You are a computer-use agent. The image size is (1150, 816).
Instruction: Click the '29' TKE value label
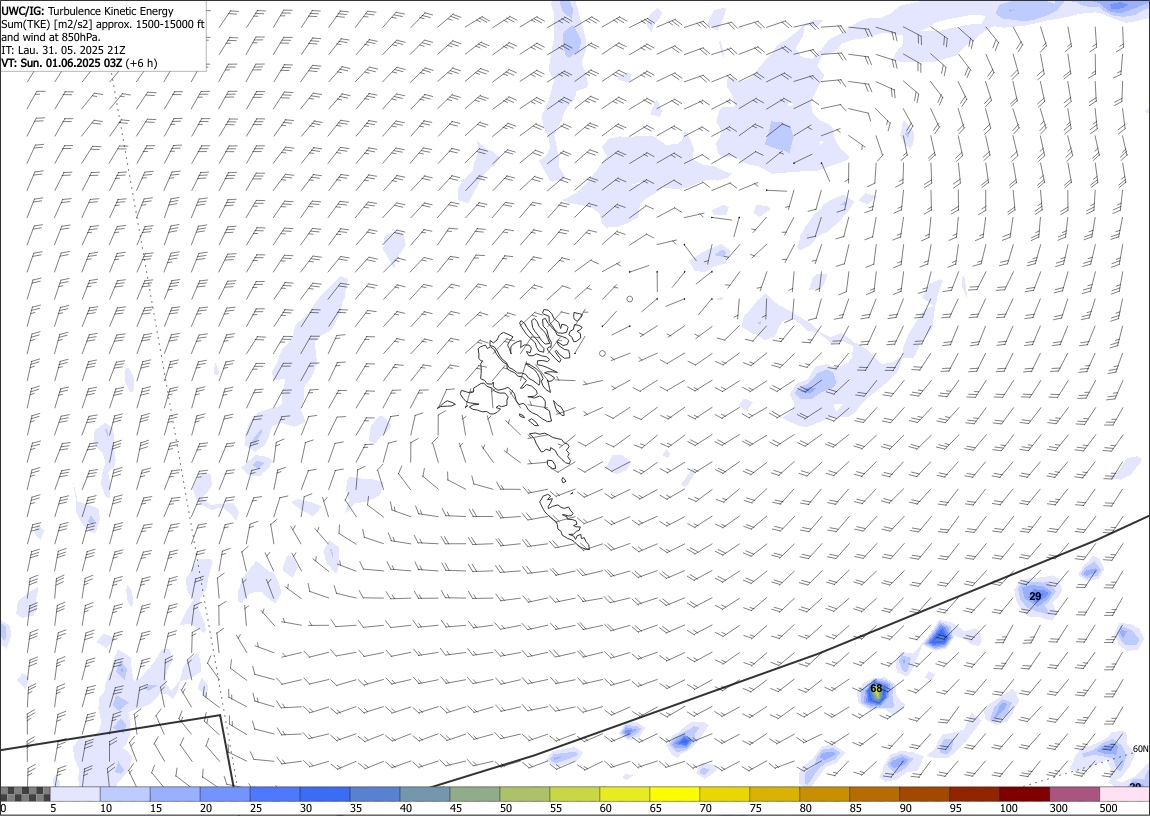point(1035,596)
